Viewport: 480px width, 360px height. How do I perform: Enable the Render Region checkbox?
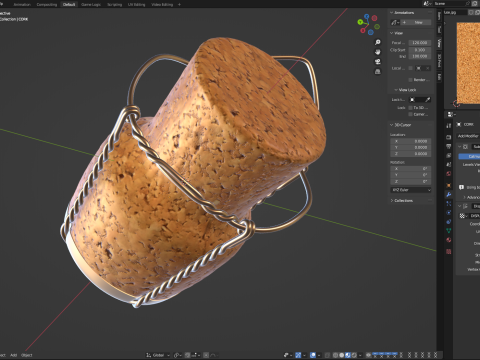click(x=410, y=80)
